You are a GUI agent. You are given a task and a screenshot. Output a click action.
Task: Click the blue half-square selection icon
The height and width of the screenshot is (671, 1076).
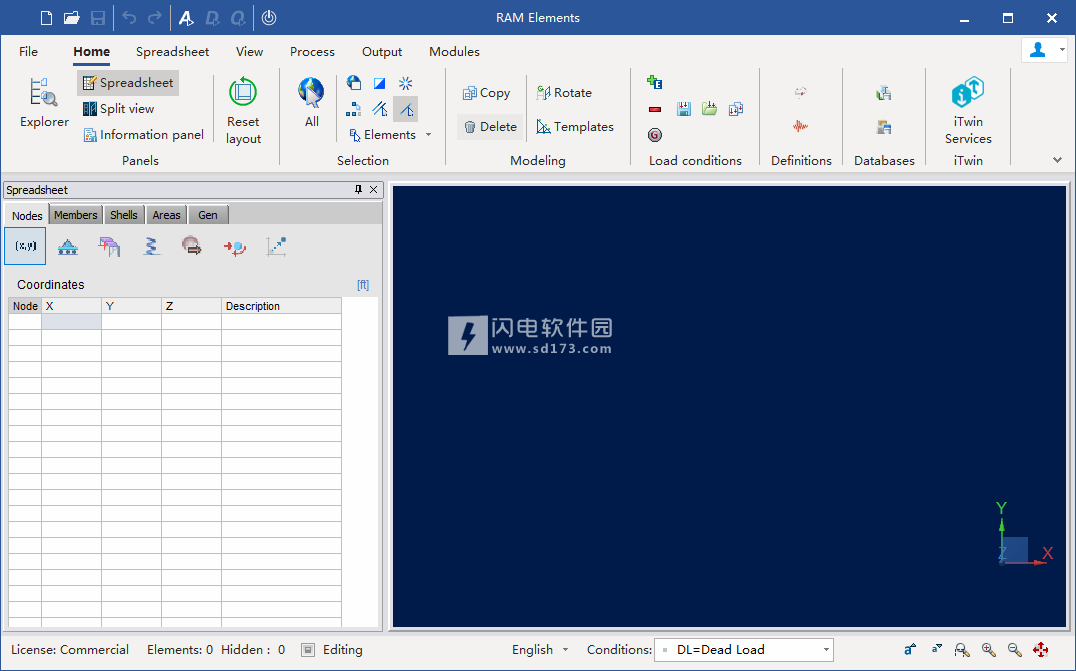tap(379, 83)
